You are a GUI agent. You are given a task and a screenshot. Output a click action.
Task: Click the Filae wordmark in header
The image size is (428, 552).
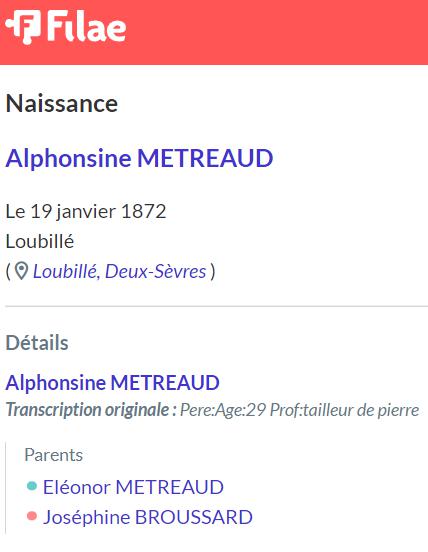(87, 26)
